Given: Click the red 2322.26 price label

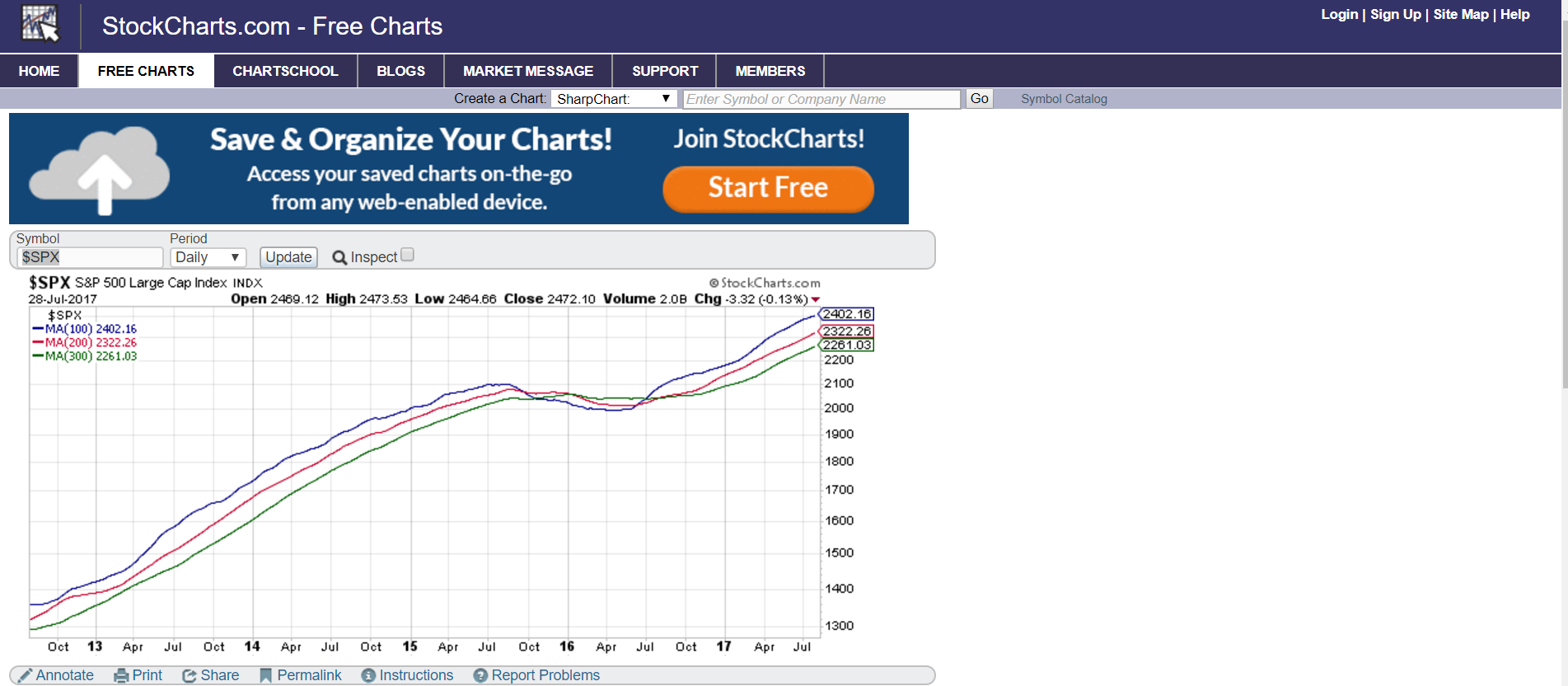Looking at the screenshot, I should tap(846, 331).
